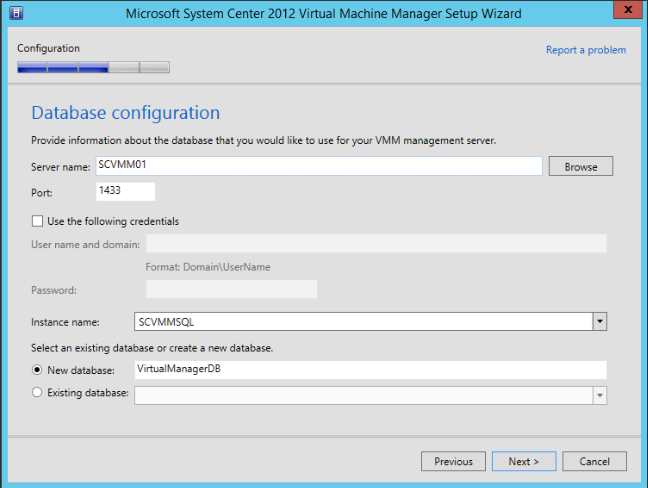Click the VirtualManagerDB database name field
The image size is (648, 488).
point(370,370)
